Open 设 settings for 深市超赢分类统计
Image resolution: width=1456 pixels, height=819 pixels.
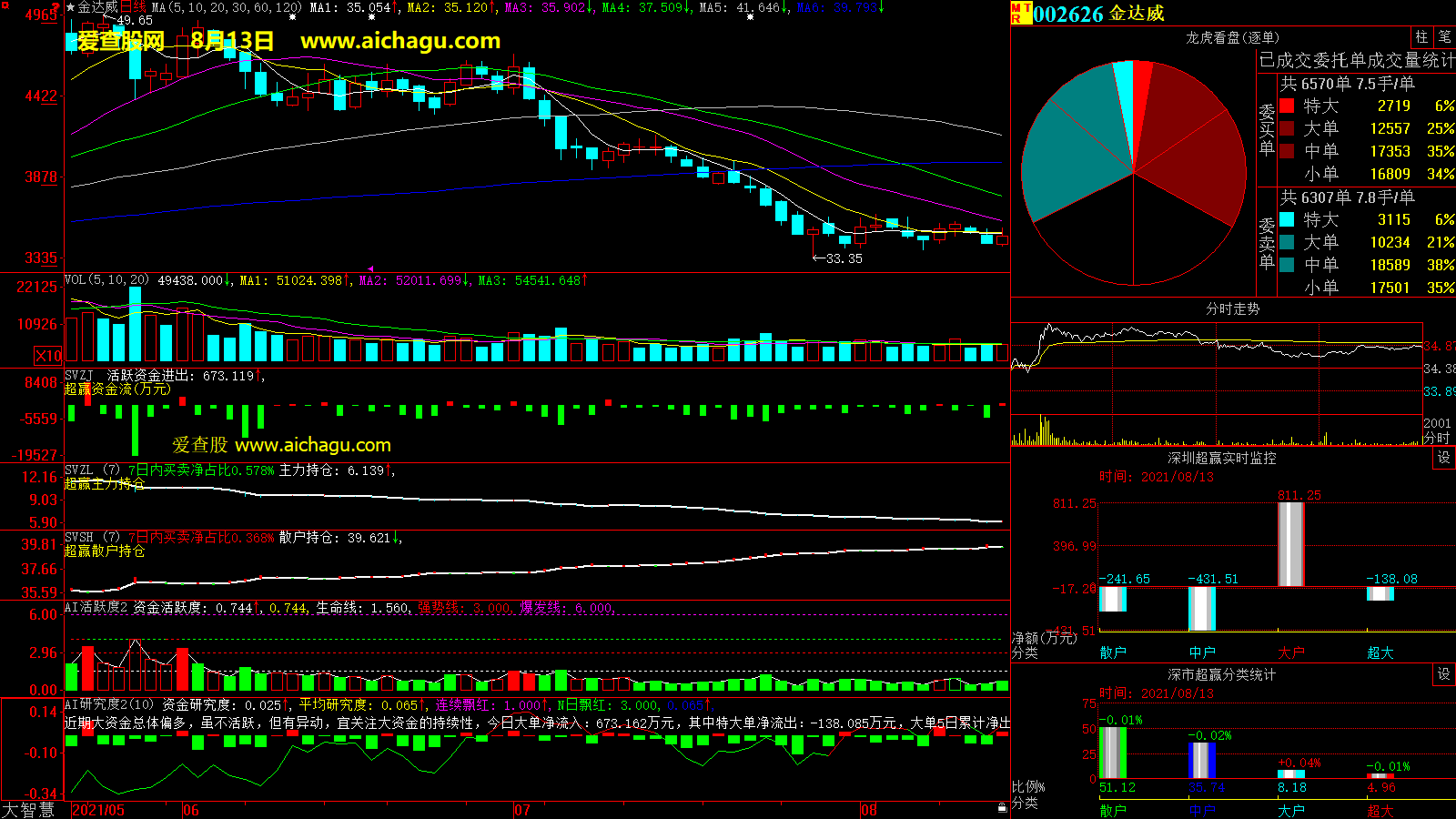1444,674
